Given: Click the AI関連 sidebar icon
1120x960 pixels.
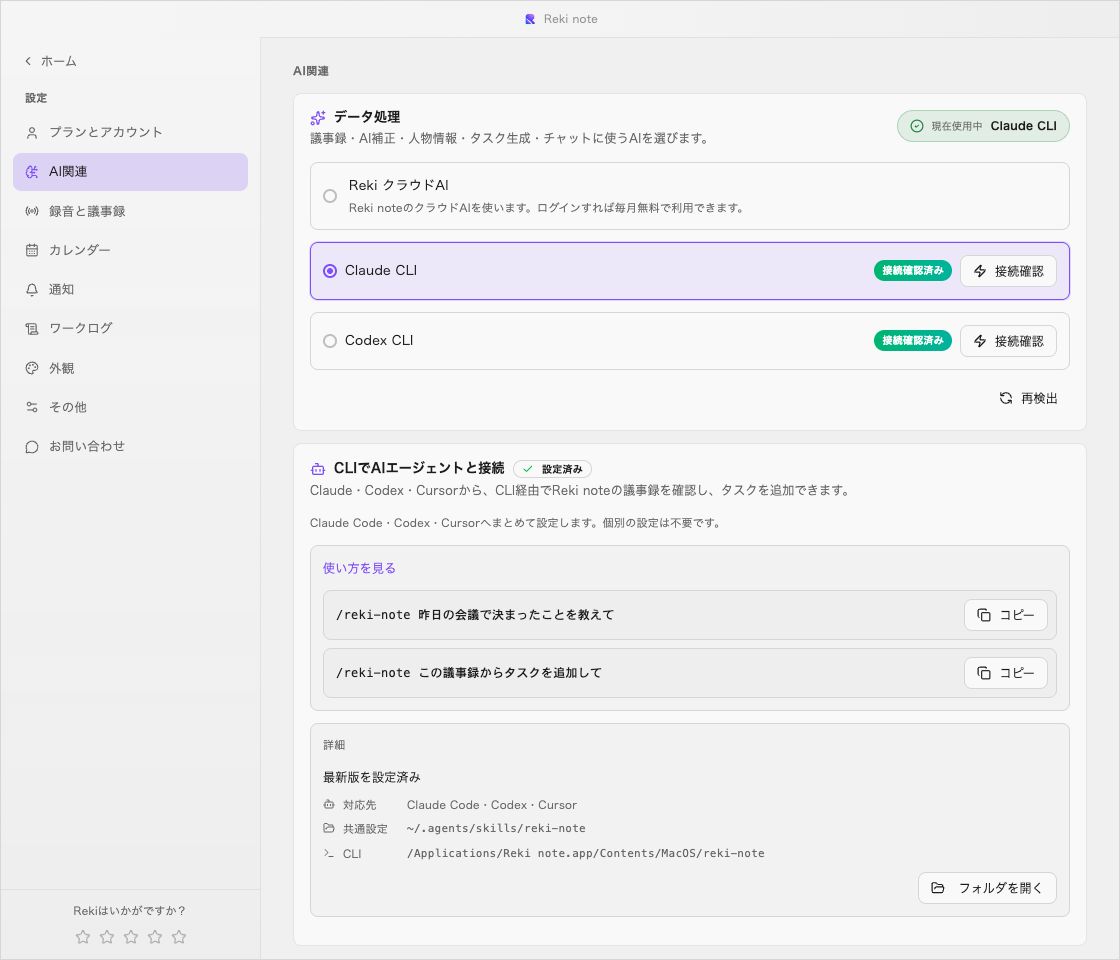Looking at the screenshot, I should pyautogui.click(x=31, y=172).
